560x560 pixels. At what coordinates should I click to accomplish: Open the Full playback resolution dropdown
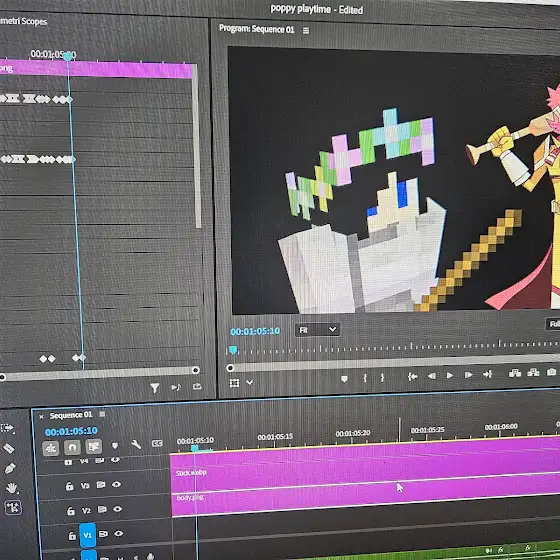pos(553,324)
